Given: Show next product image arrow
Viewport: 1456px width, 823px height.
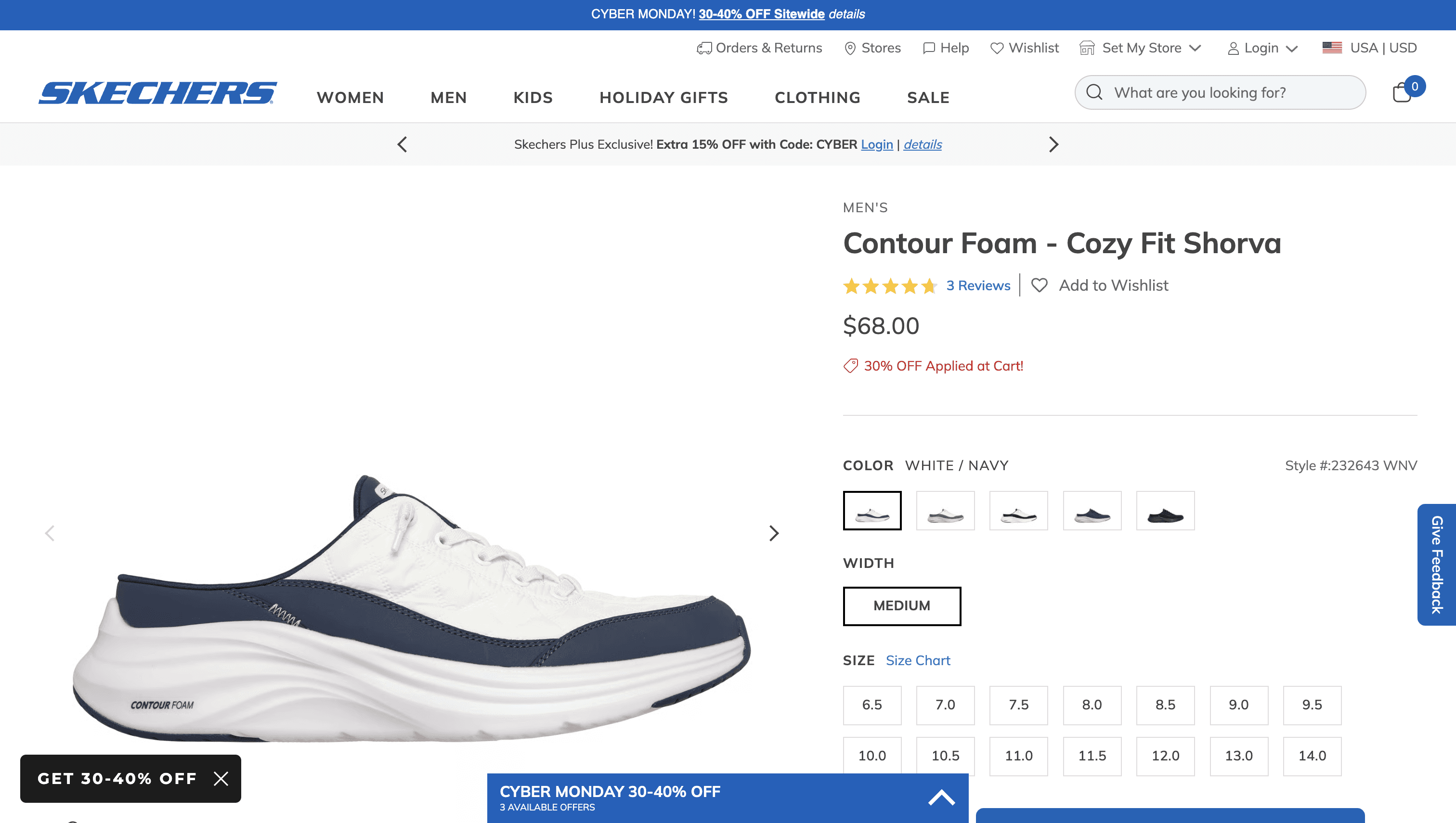Looking at the screenshot, I should pos(774,533).
